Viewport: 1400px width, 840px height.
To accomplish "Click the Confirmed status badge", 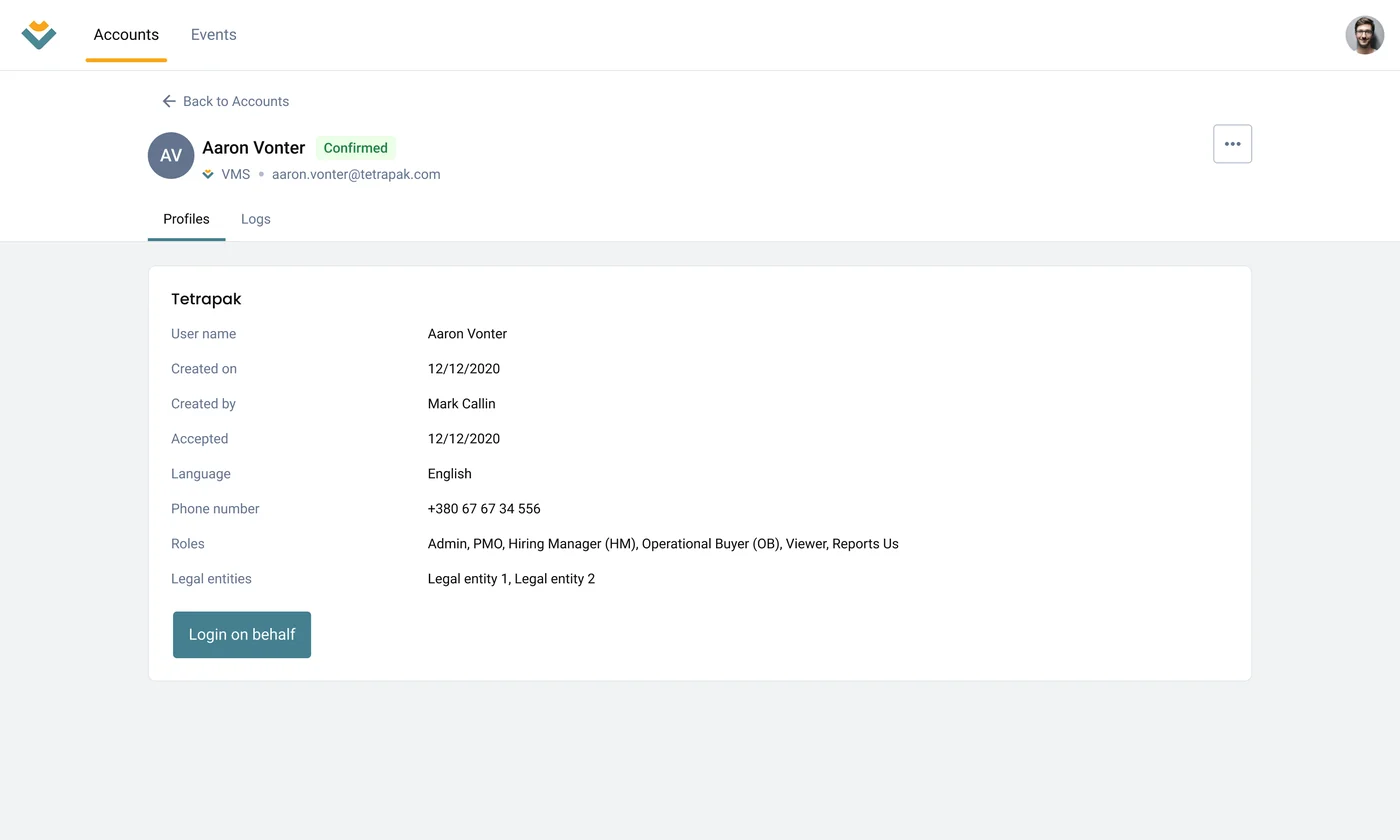I will click(x=356, y=148).
